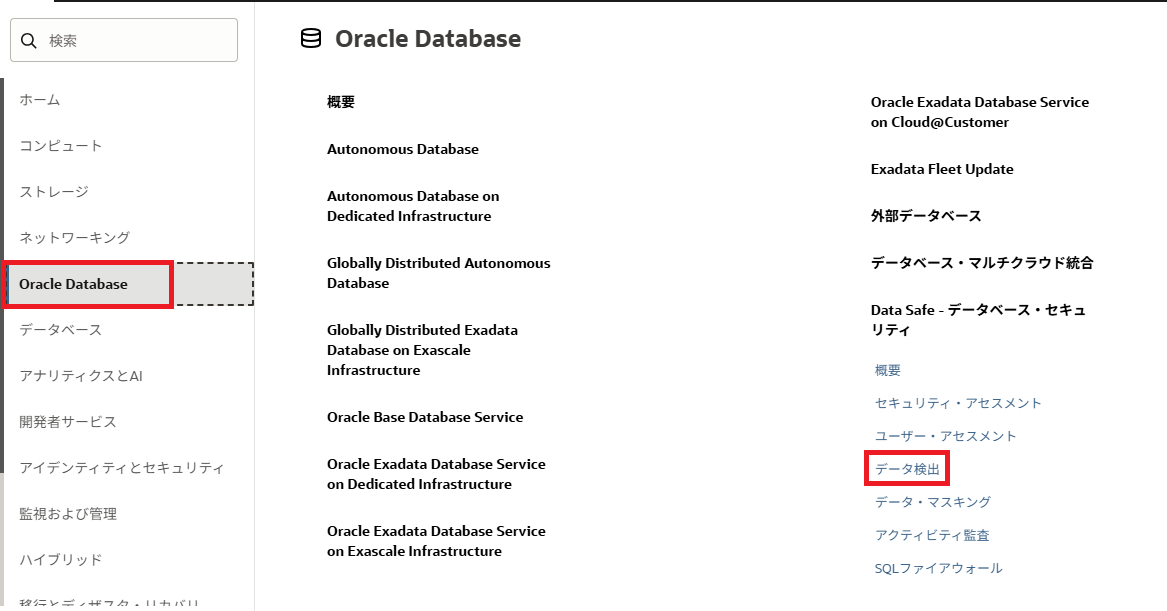Open Globally Distributed Autonomous Database

[438, 273]
